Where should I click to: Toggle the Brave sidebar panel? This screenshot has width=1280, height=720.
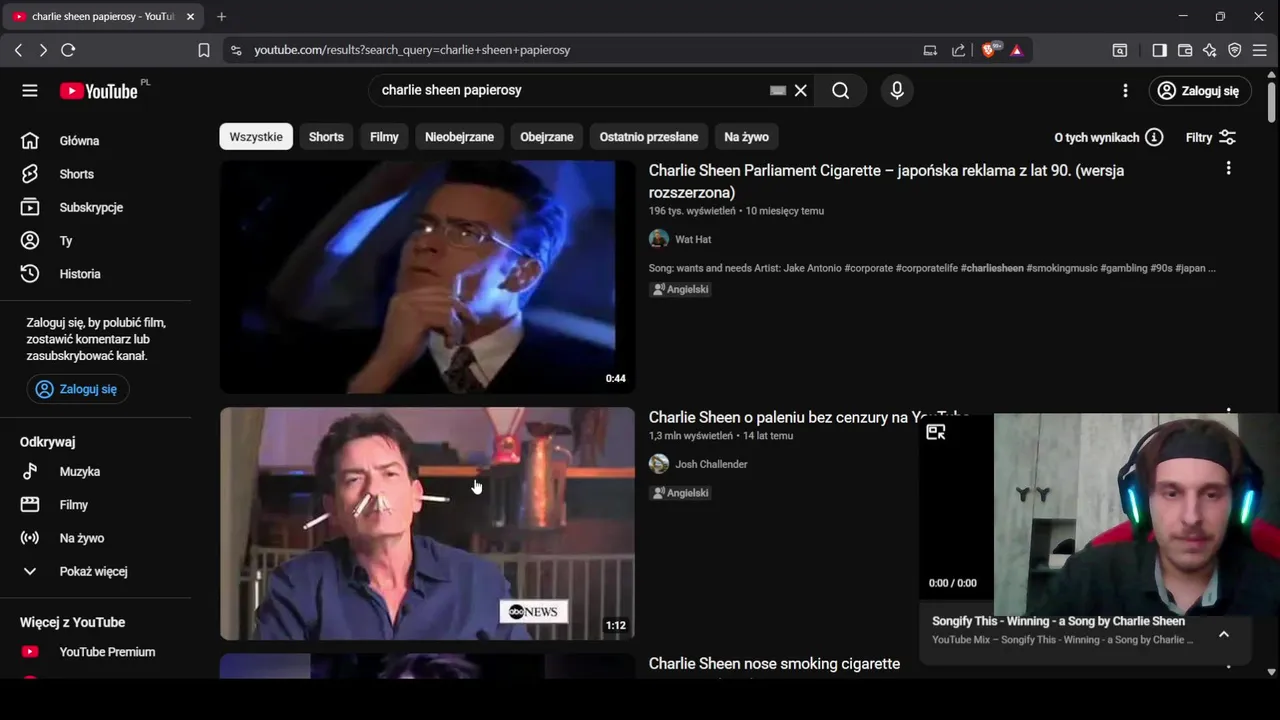1159,50
